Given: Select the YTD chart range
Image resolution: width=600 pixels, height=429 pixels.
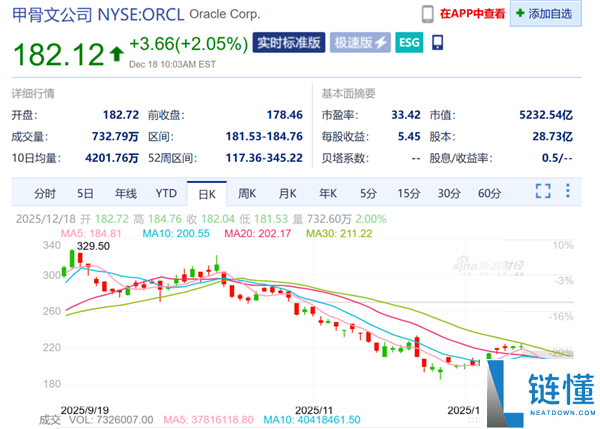Looking at the screenshot, I should pyautogui.click(x=166, y=192).
